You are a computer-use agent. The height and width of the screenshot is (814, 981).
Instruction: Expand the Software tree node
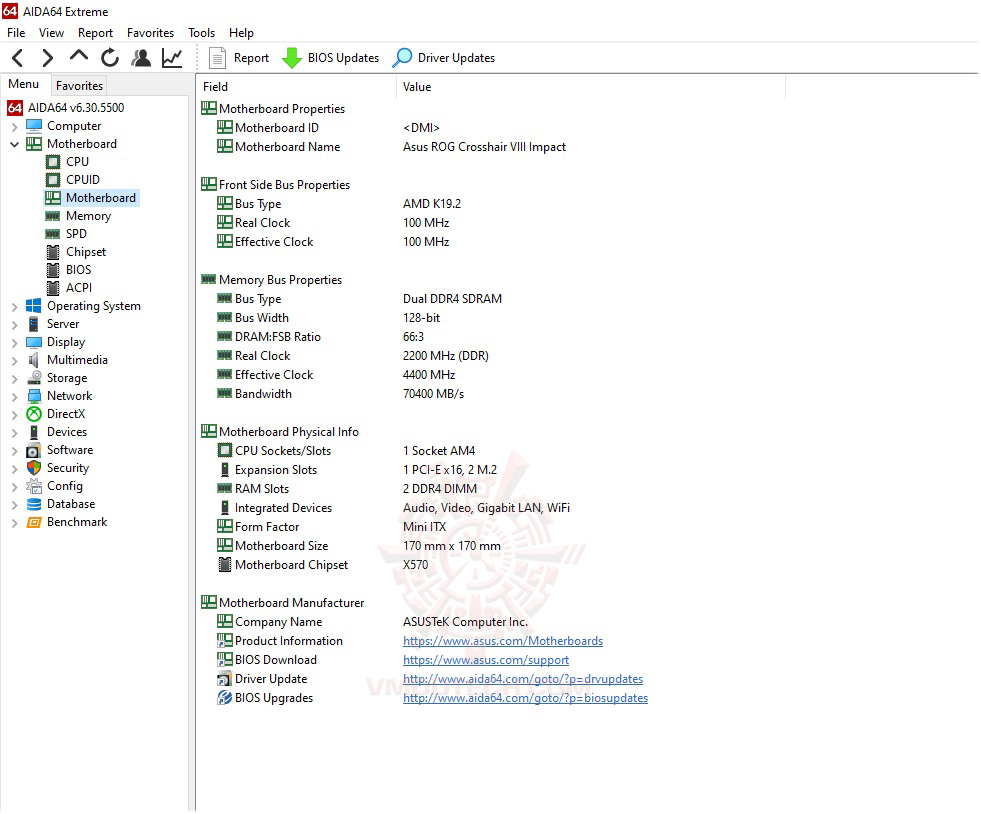pyautogui.click(x=14, y=450)
